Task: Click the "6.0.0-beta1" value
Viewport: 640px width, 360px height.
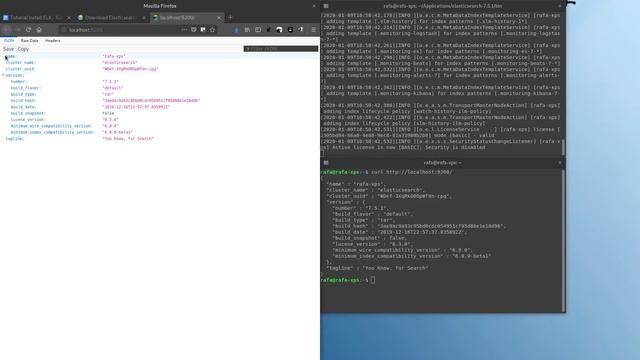Action: 118,132
